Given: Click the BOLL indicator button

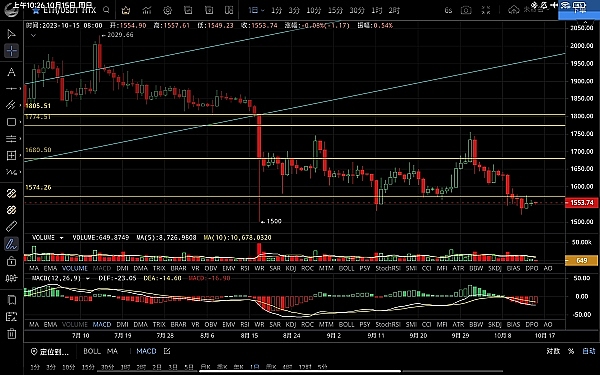Looking at the screenshot, I should [92, 351].
